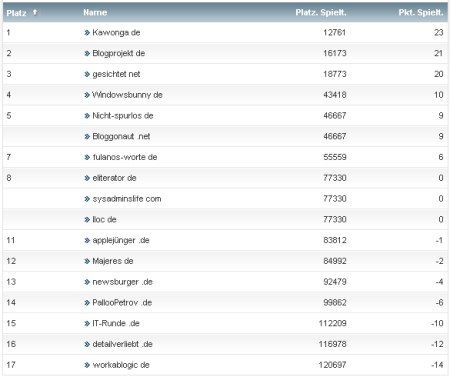Open the sysadminslife com link

coord(127,199)
